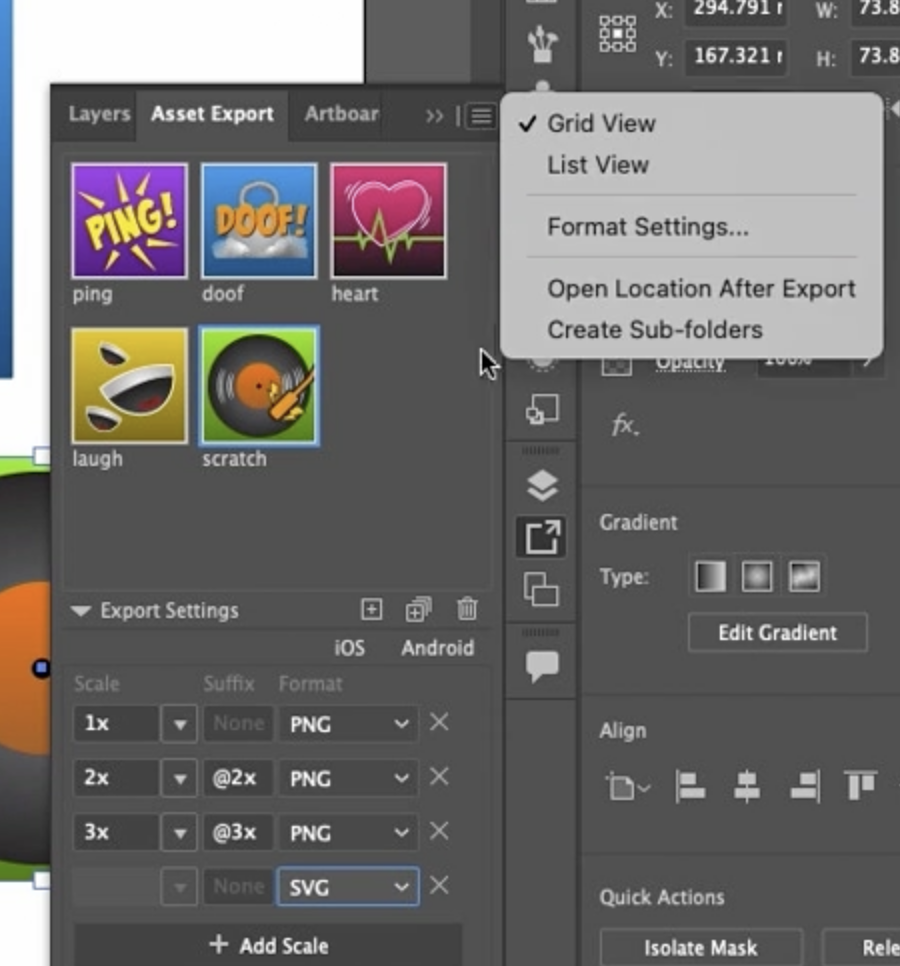Open the Asset Export dock icon
Screen dimensions: 900x966
tap(542, 537)
